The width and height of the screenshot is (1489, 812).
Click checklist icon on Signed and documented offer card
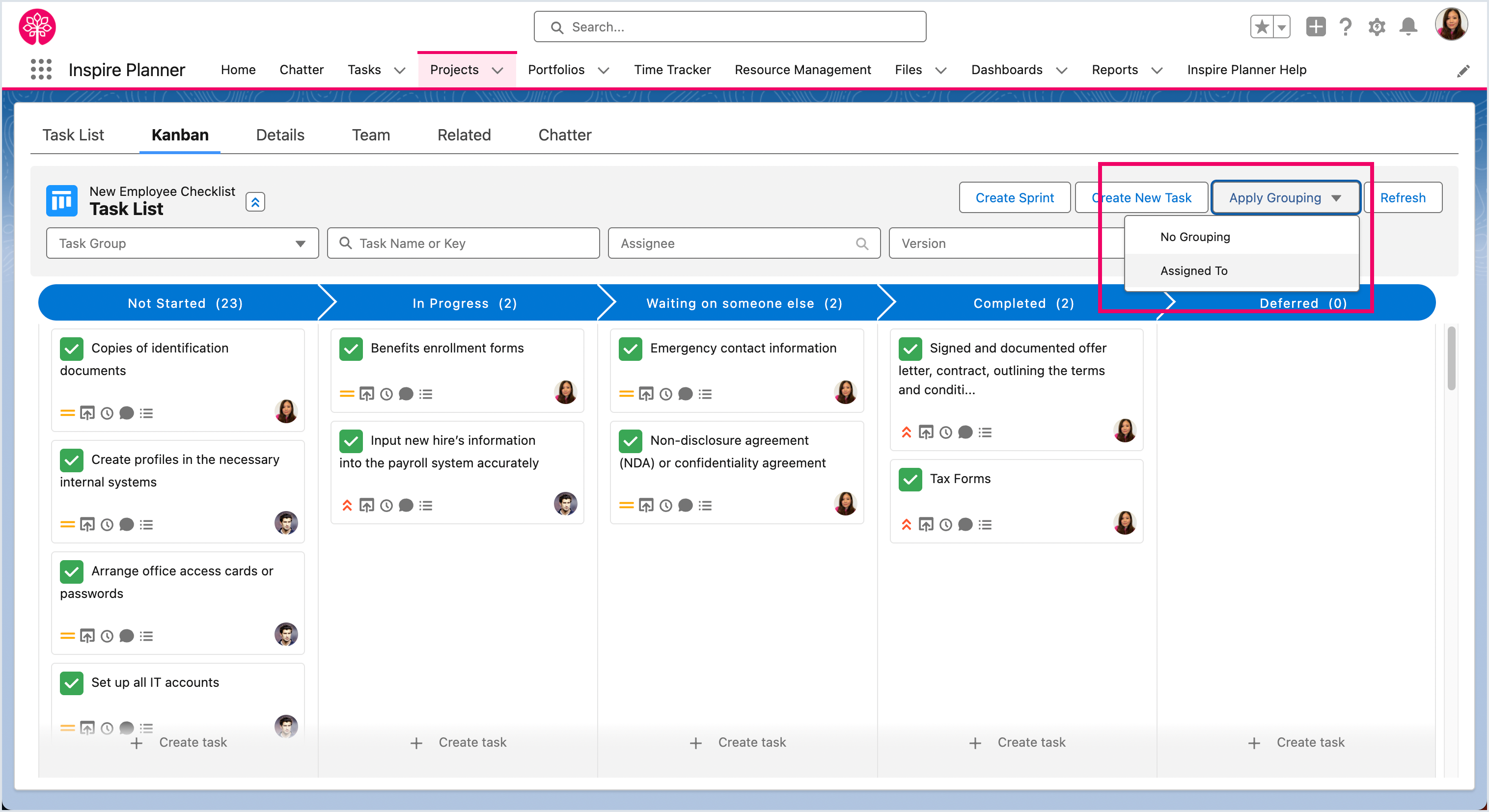(985, 433)
